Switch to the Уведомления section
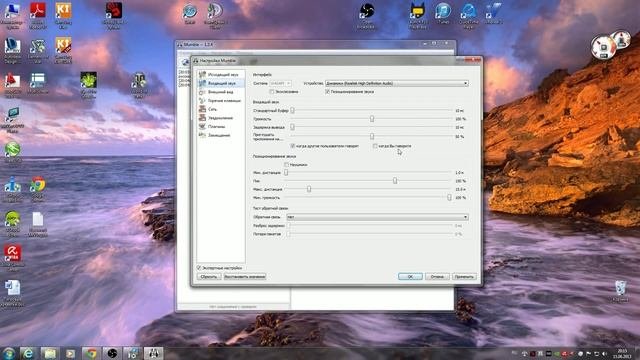This screenshot has width=640, height=360. pyautogui.click(x=221, y=118)
